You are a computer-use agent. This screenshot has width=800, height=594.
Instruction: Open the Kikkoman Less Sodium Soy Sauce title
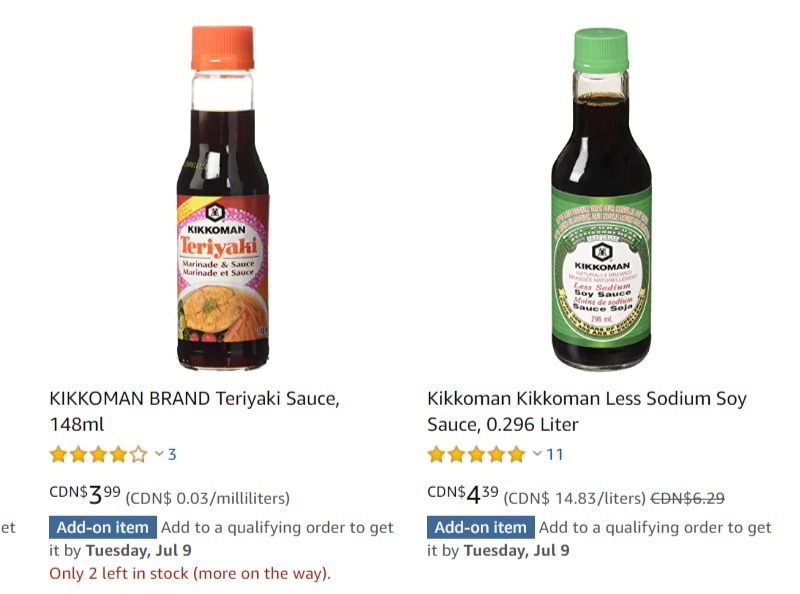point(587,411)
